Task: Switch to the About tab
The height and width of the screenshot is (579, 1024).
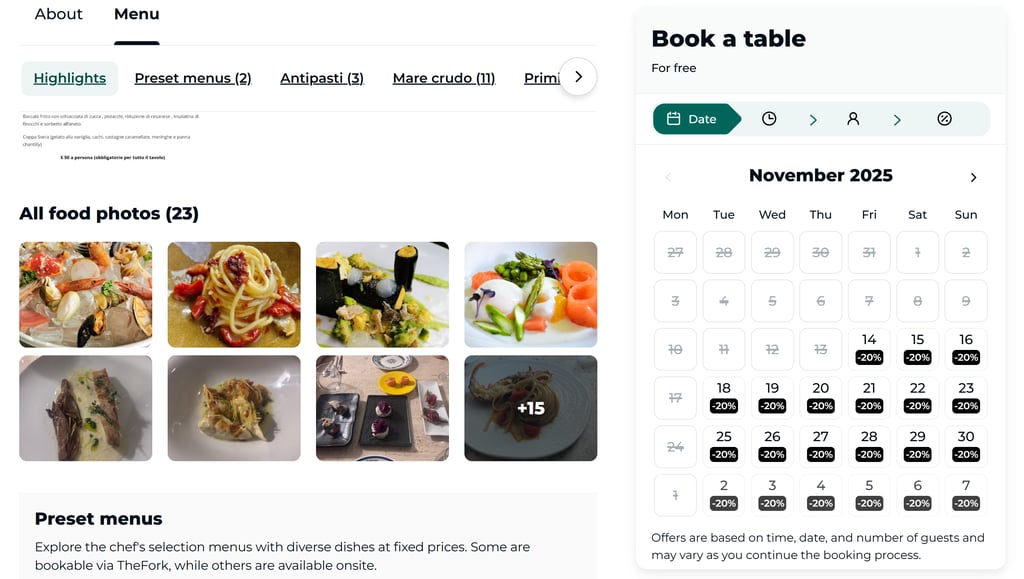Action: pos(58,14)
